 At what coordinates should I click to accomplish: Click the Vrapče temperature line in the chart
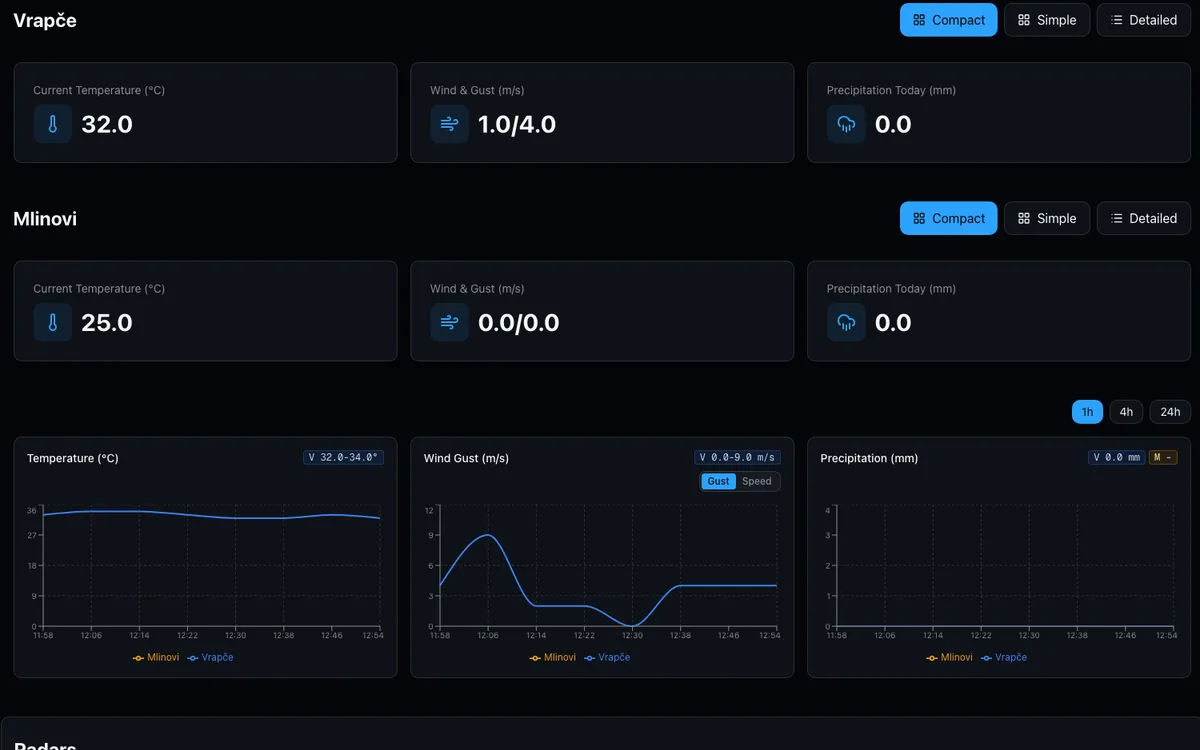pyautogui.click(x=211, y=514)
